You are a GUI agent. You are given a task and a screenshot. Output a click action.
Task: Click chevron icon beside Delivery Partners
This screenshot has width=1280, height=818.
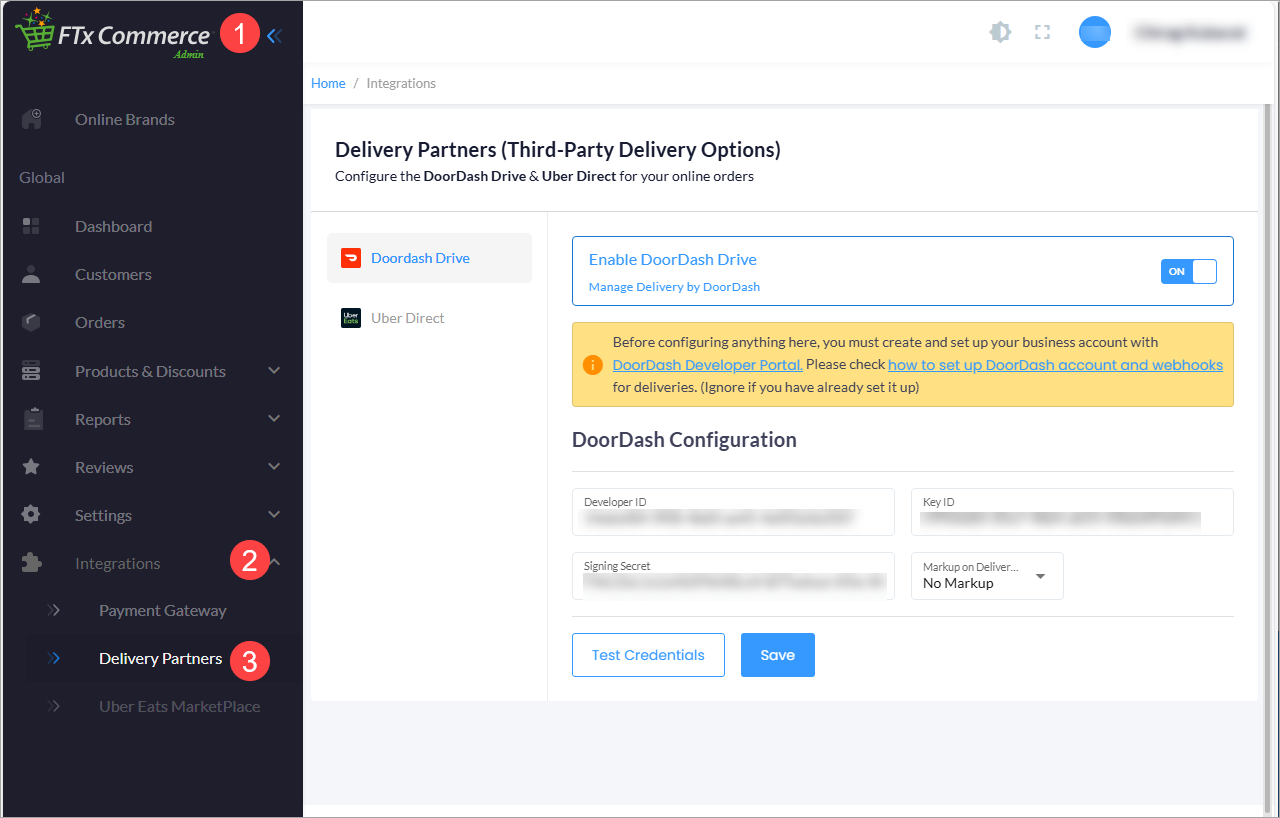pos(54,658)
